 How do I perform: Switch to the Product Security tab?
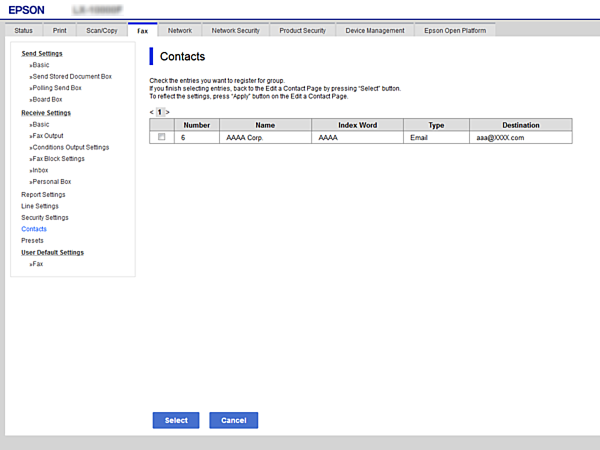303,31
